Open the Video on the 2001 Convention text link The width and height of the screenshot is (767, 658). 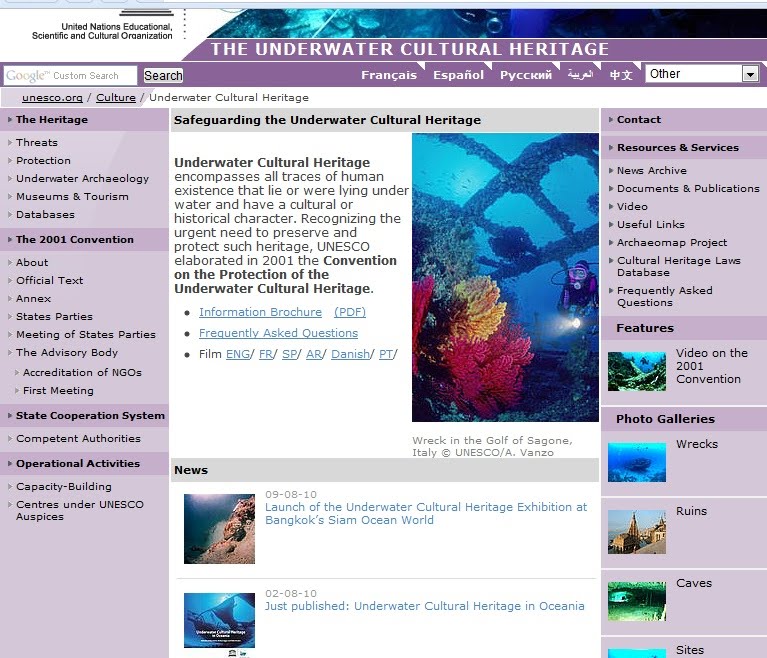point(711,366)
